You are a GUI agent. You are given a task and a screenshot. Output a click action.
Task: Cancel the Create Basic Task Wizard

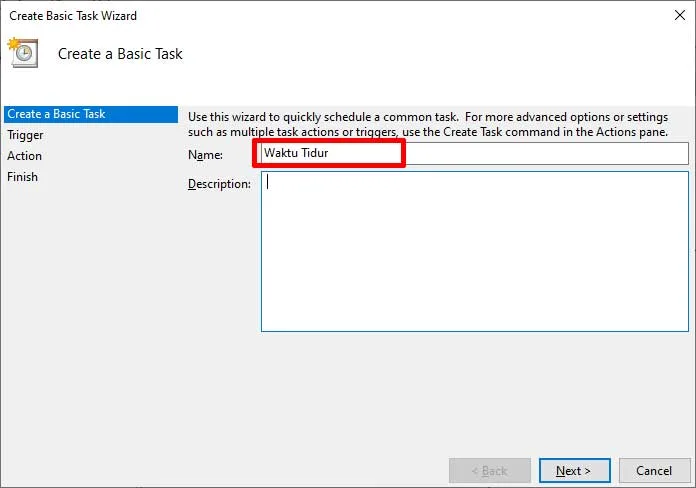tap(654, 470)
